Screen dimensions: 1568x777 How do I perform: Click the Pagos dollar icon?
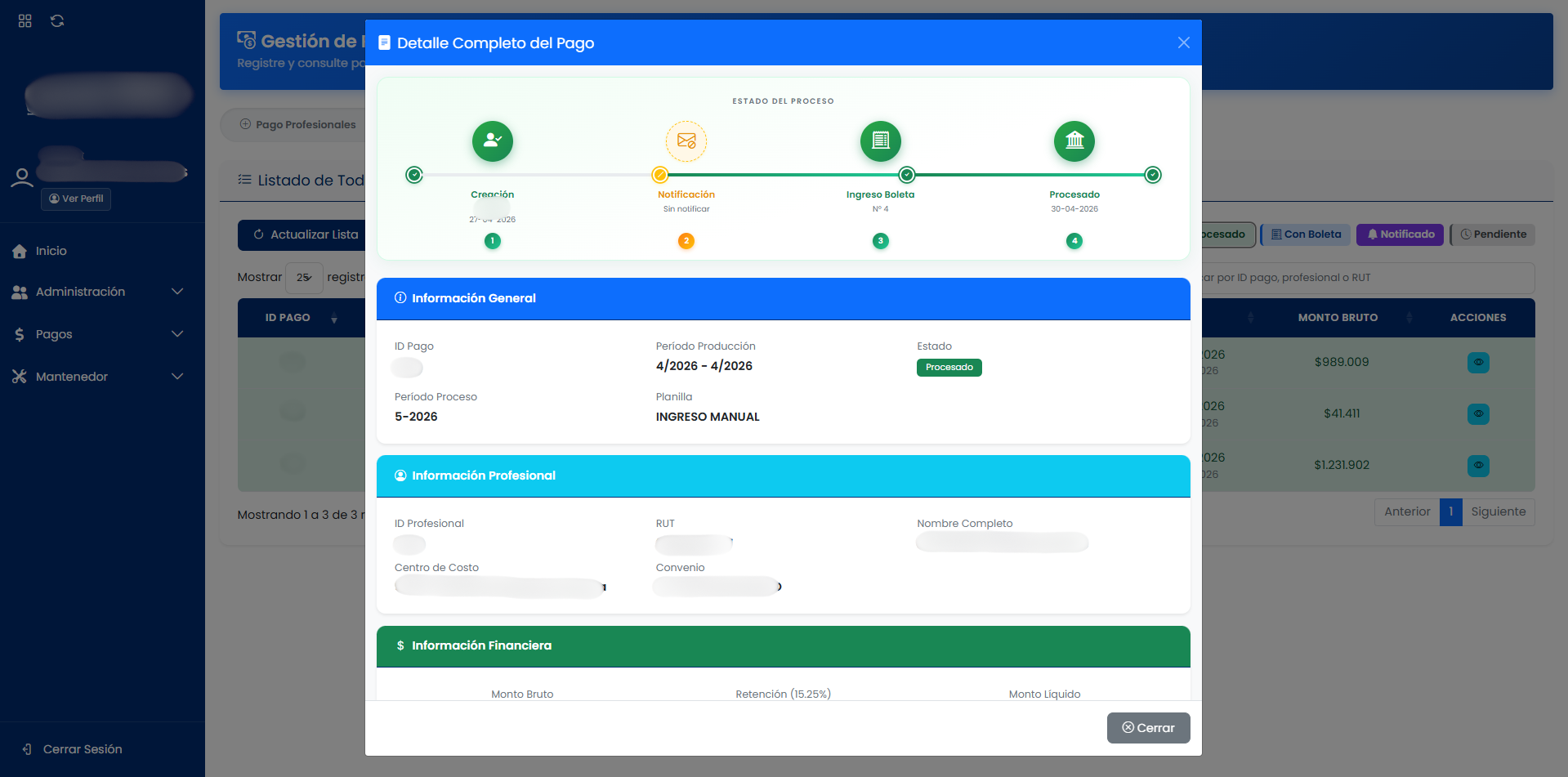click(x=20, y=334)
